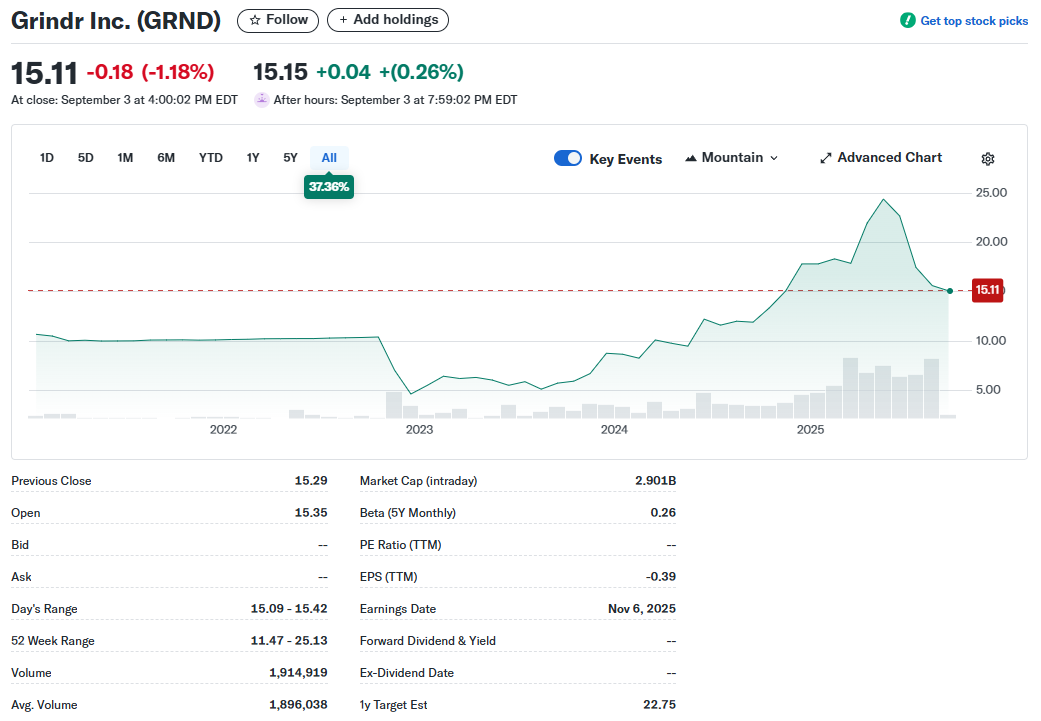Image resolution: width=1041 pixels, height=721 pixels.
Task: Choose the 1Y range tab
Action: point(253,158)
